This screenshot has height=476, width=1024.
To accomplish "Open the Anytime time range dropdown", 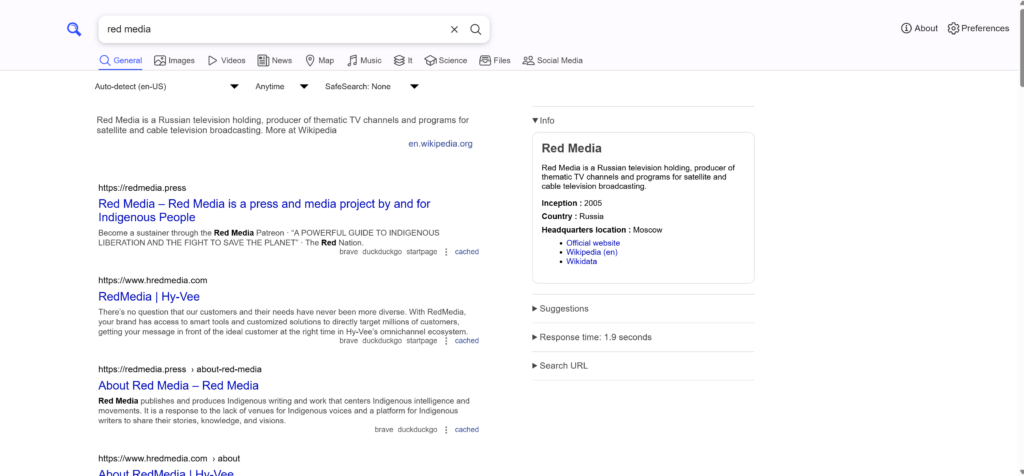I will [x=281, y=86].
